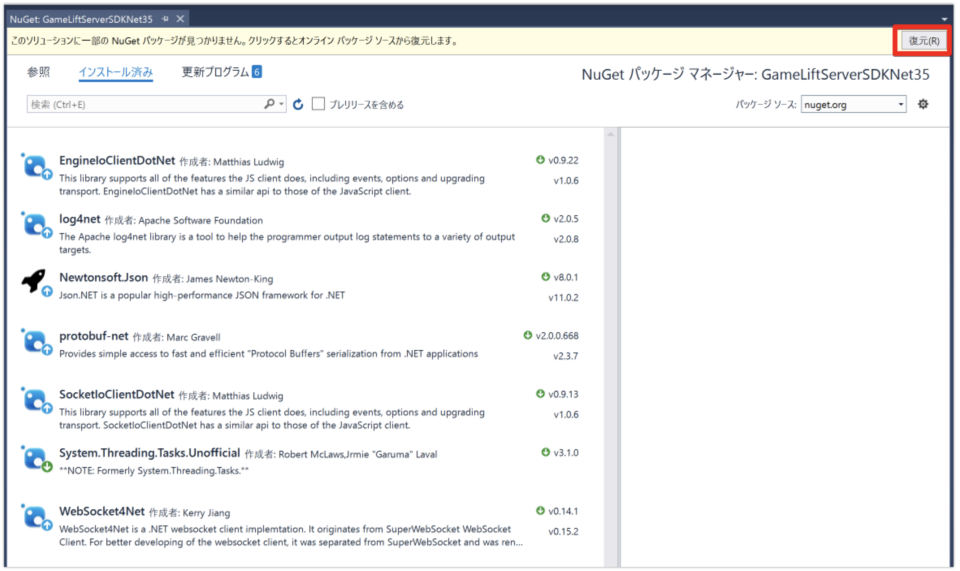
Task: Open the package source nuget.org dropdown
Action: (853, 104)
